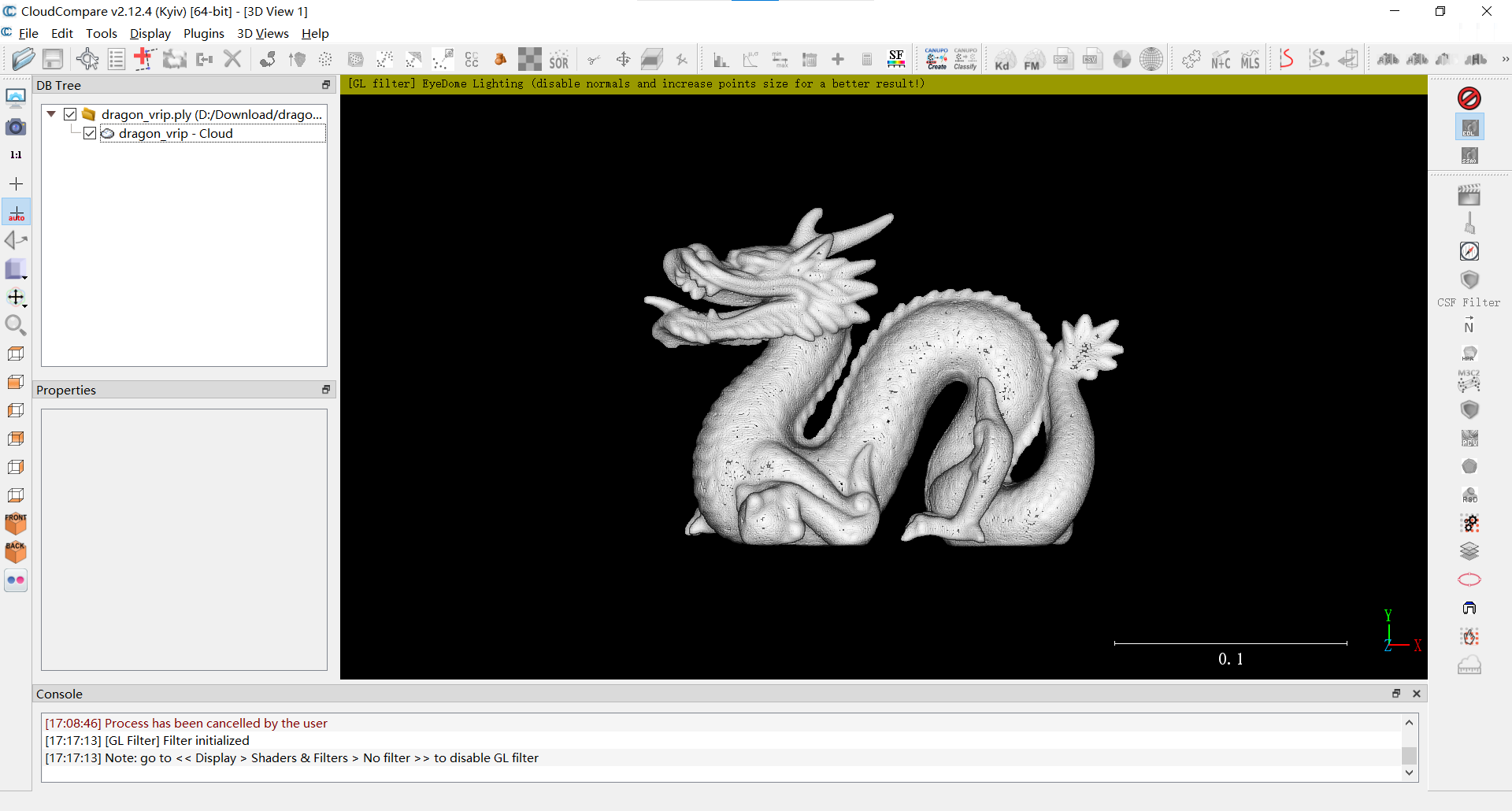Image resolution: width=1512 pixels, height=811 pixels.
Task: Open the Help menu
Action: tap(315, 33)
